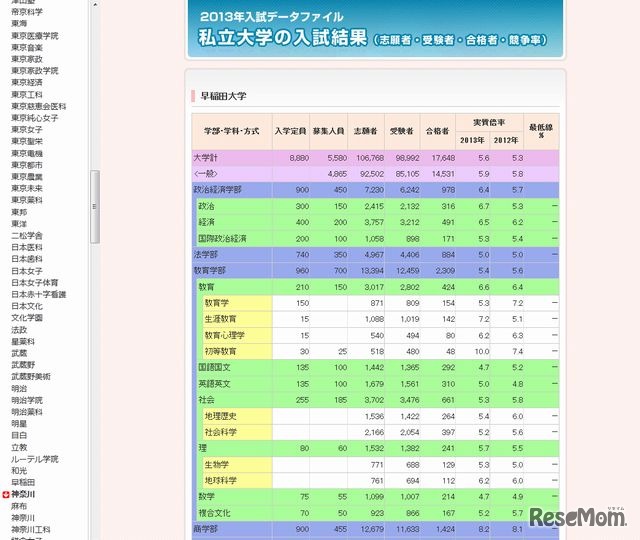Image resolution: width=640 pixels, height=540 pixels.
Task: Open 日本赤十字看護 in the sidebar
Action: pos(39,294)
